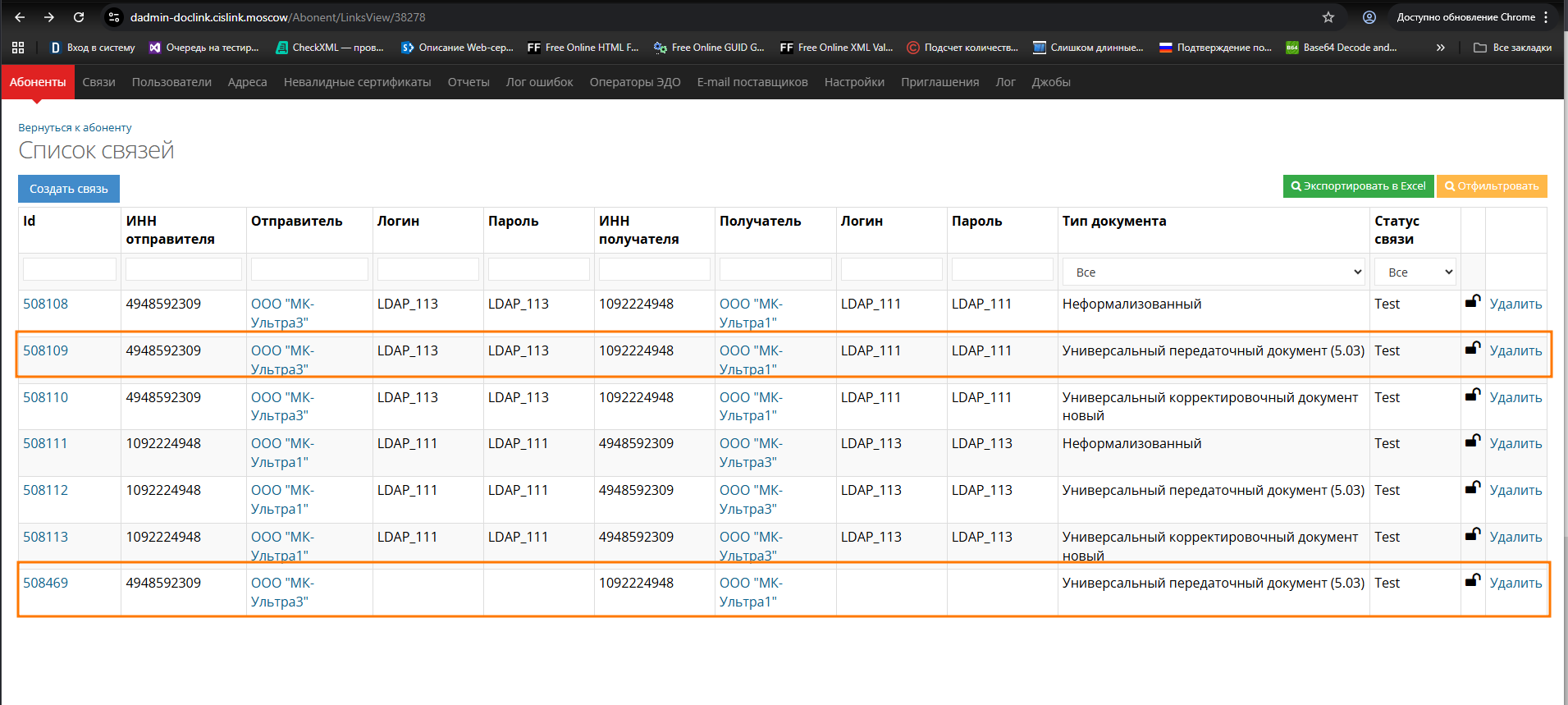1568x705 pixels.
Task: Click Экспортировать в Excel button
Action: (x=1358, y=186)
